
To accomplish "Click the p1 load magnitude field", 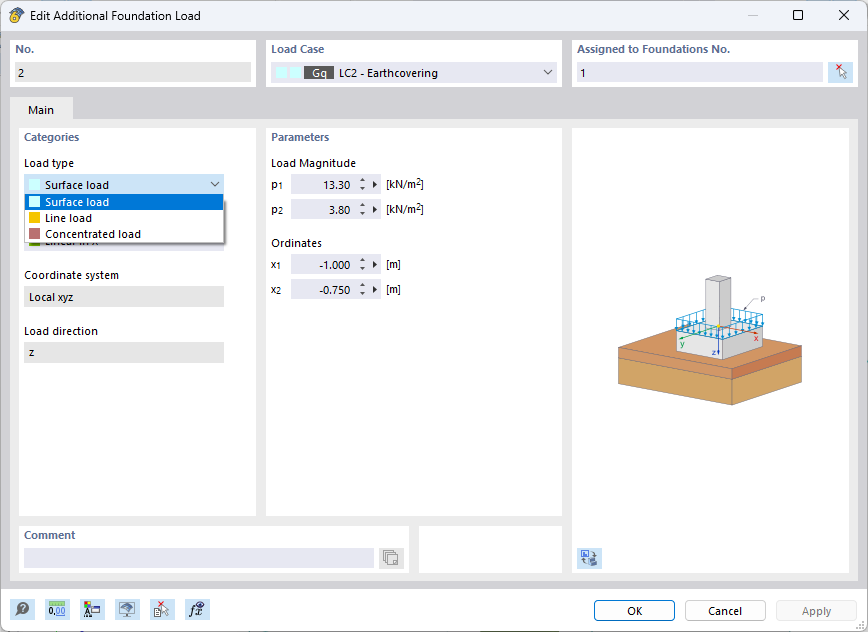I will [324, 185].
